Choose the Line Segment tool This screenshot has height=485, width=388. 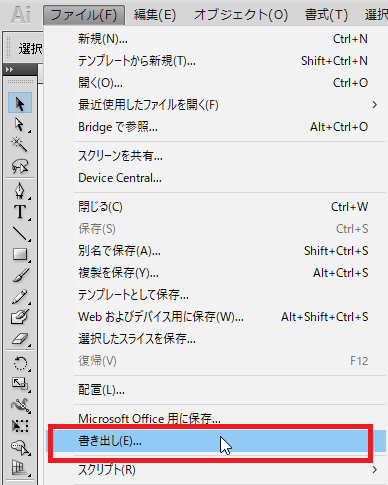click(x=20, y=233)
